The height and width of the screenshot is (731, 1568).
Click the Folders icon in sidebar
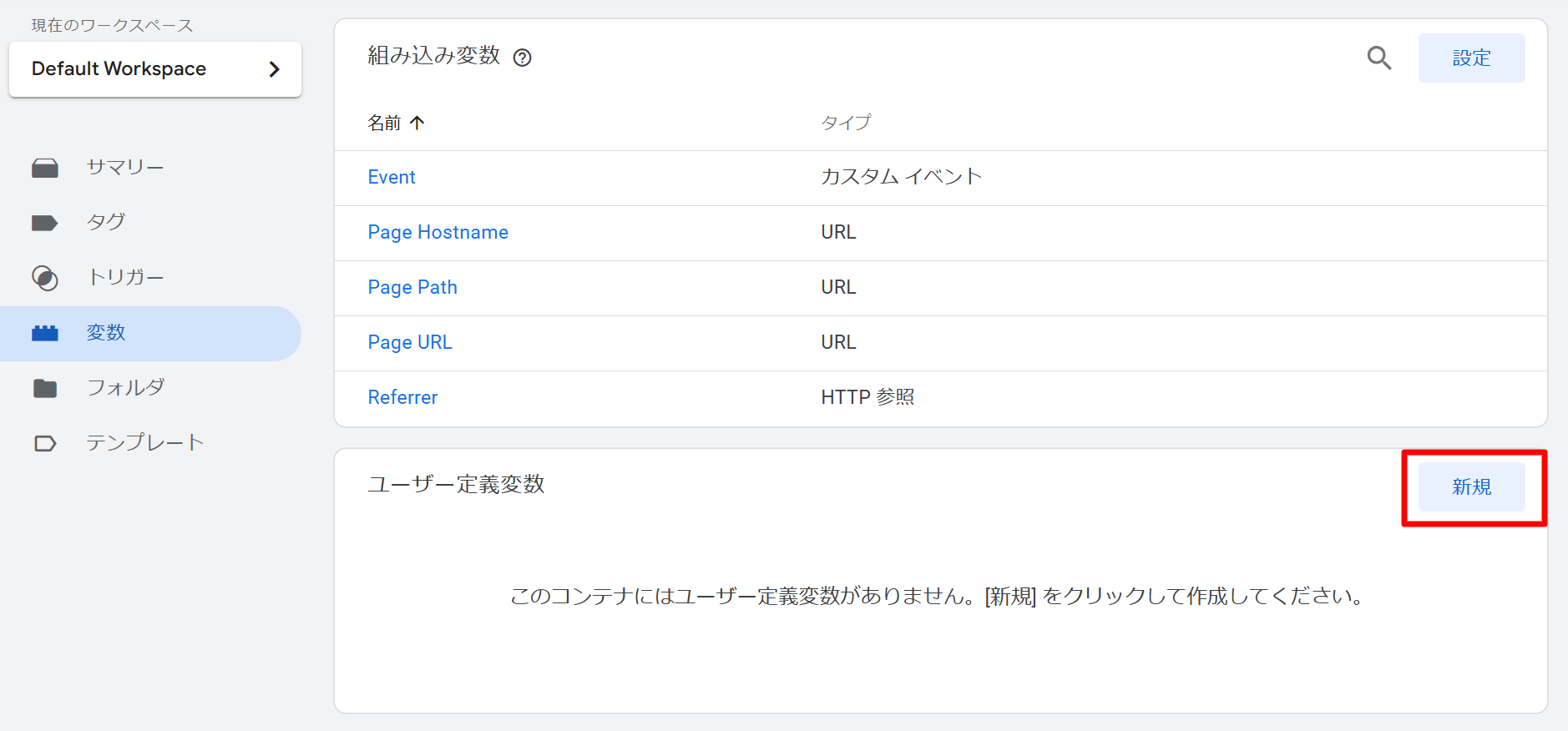click(45, 388)
